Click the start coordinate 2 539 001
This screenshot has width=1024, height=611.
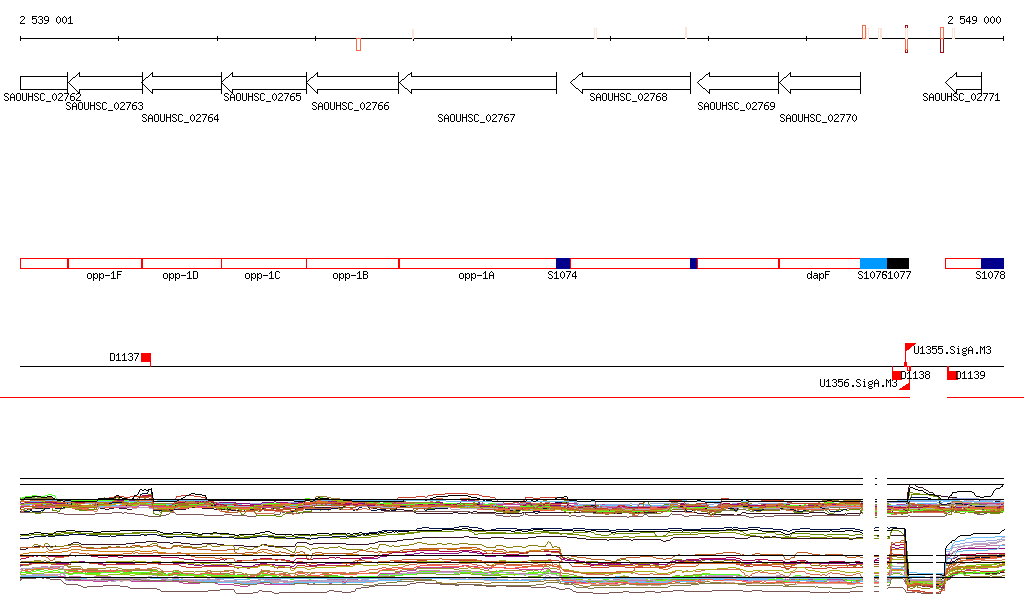click(46, 20)
